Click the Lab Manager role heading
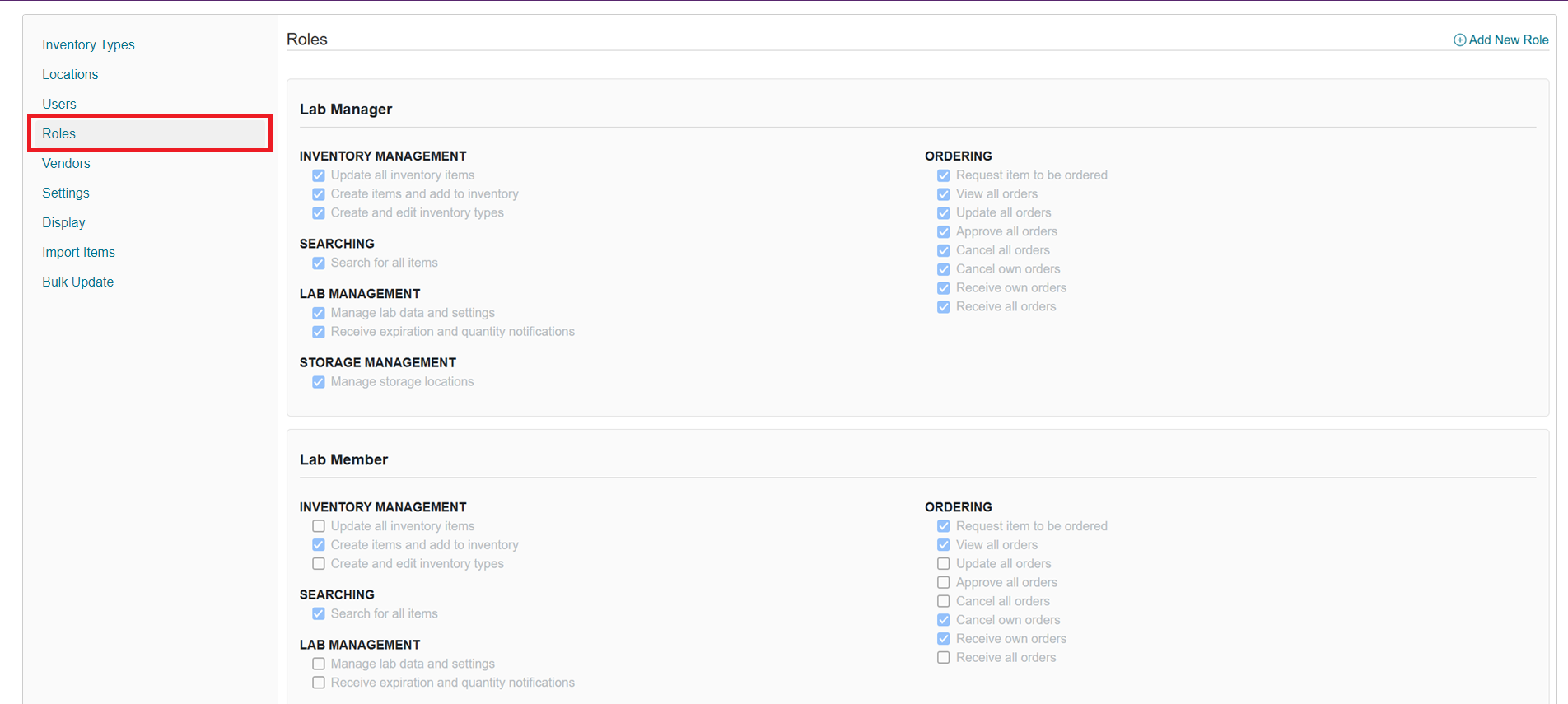 346,110
